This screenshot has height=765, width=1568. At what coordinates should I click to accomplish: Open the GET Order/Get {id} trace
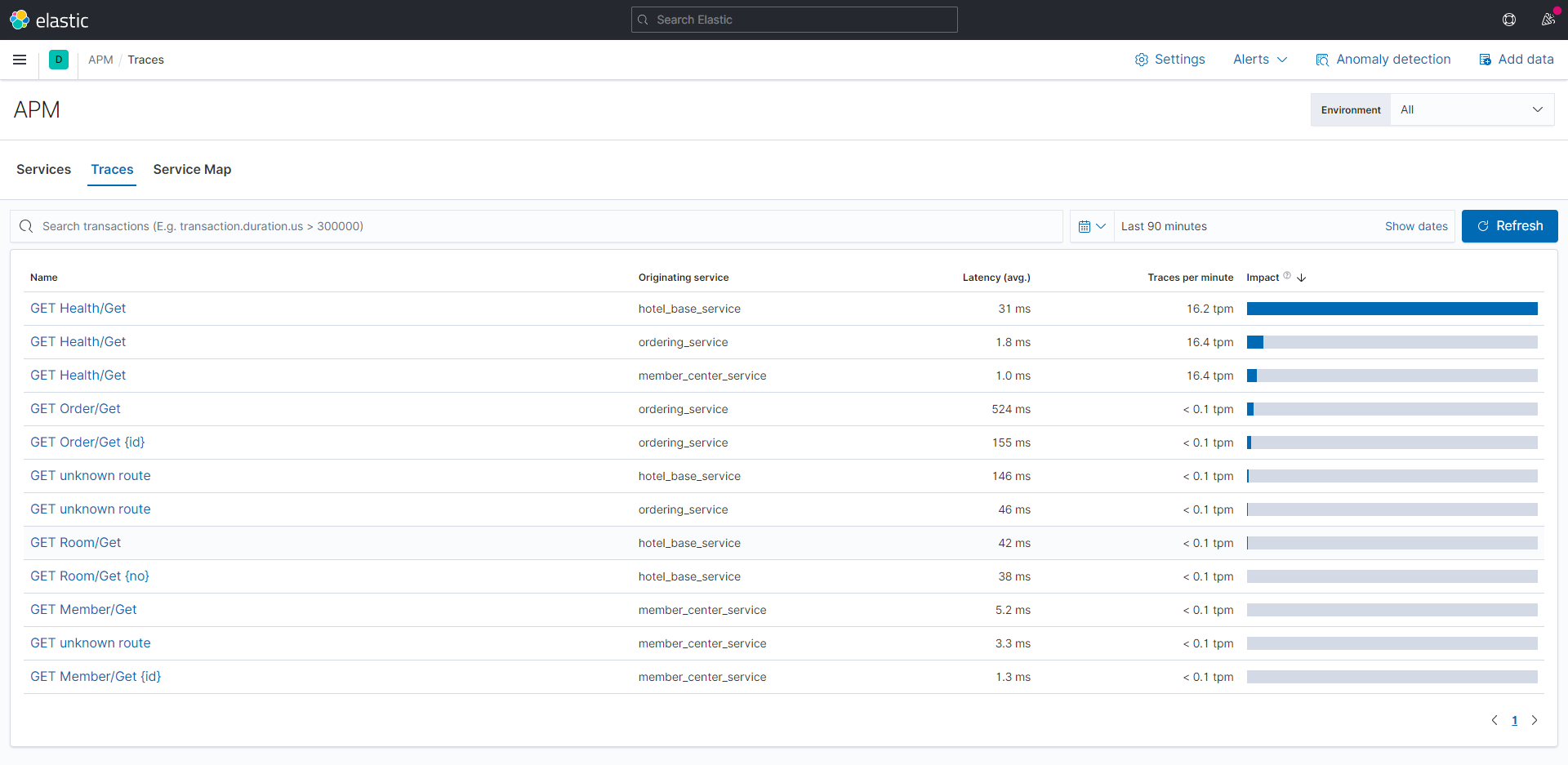[87, 442]
